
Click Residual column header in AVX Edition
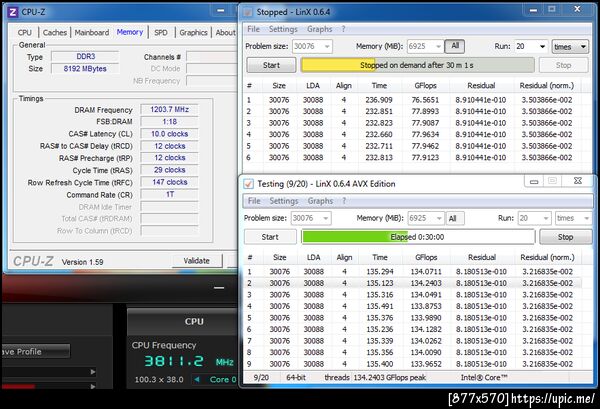482,257
